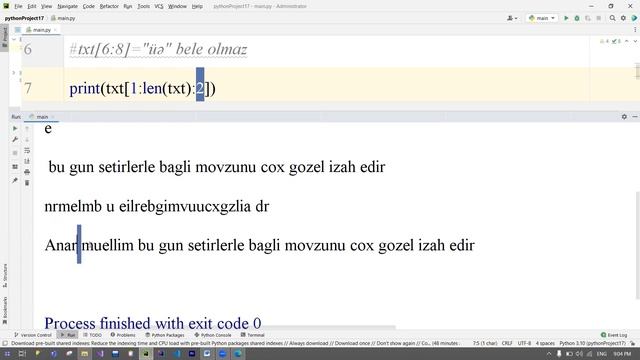Image resolution: width=640 pixels, height=360 pixels.
Task: Clear console output with trash icon
Action: pos(27,183)
